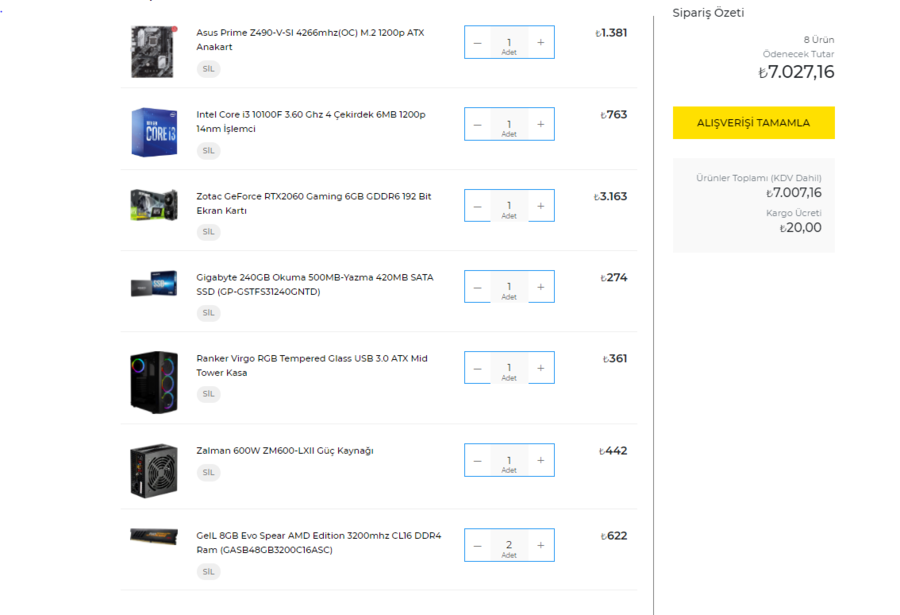900x615 pixels.
Task: Click the Intel Core i3 box image
Action: click(x=154, y=132)
